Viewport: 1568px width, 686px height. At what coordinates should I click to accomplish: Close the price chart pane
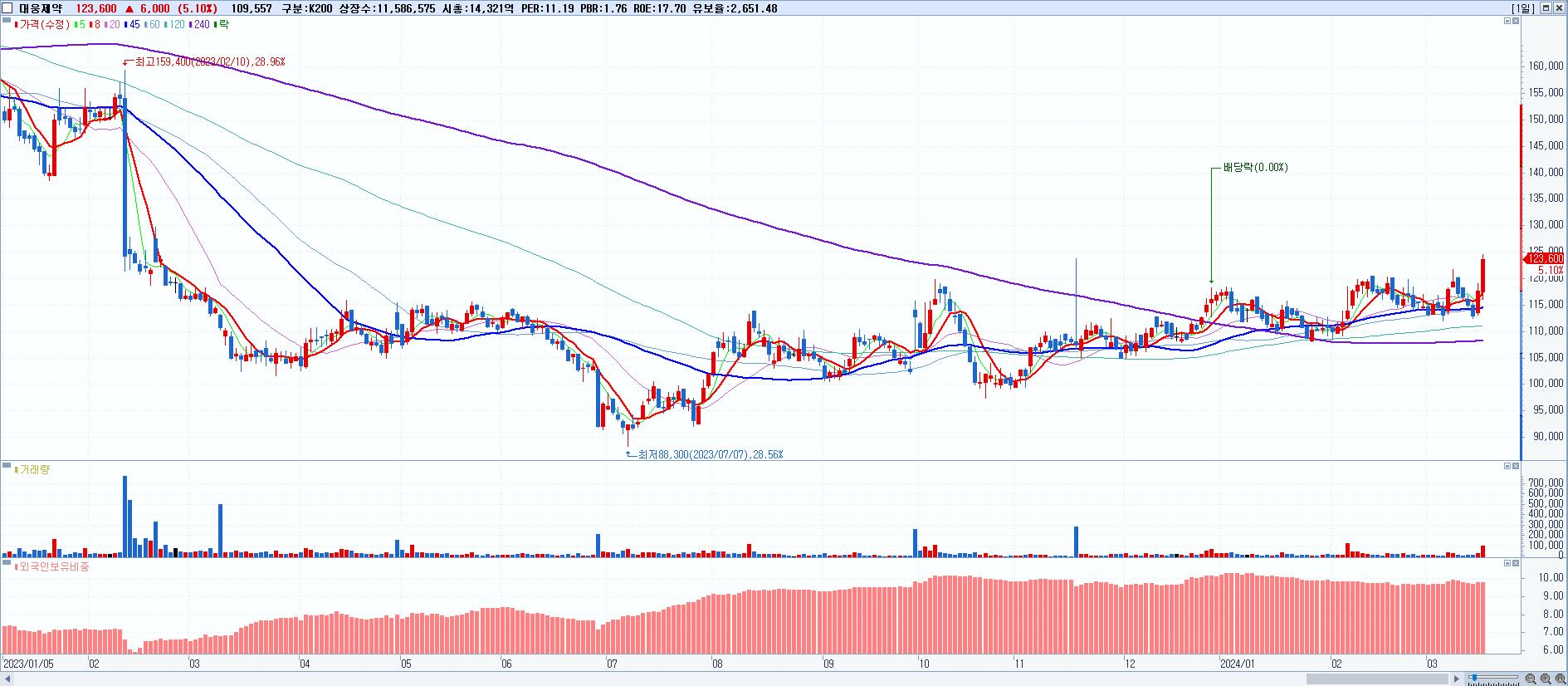point(1516,21)
